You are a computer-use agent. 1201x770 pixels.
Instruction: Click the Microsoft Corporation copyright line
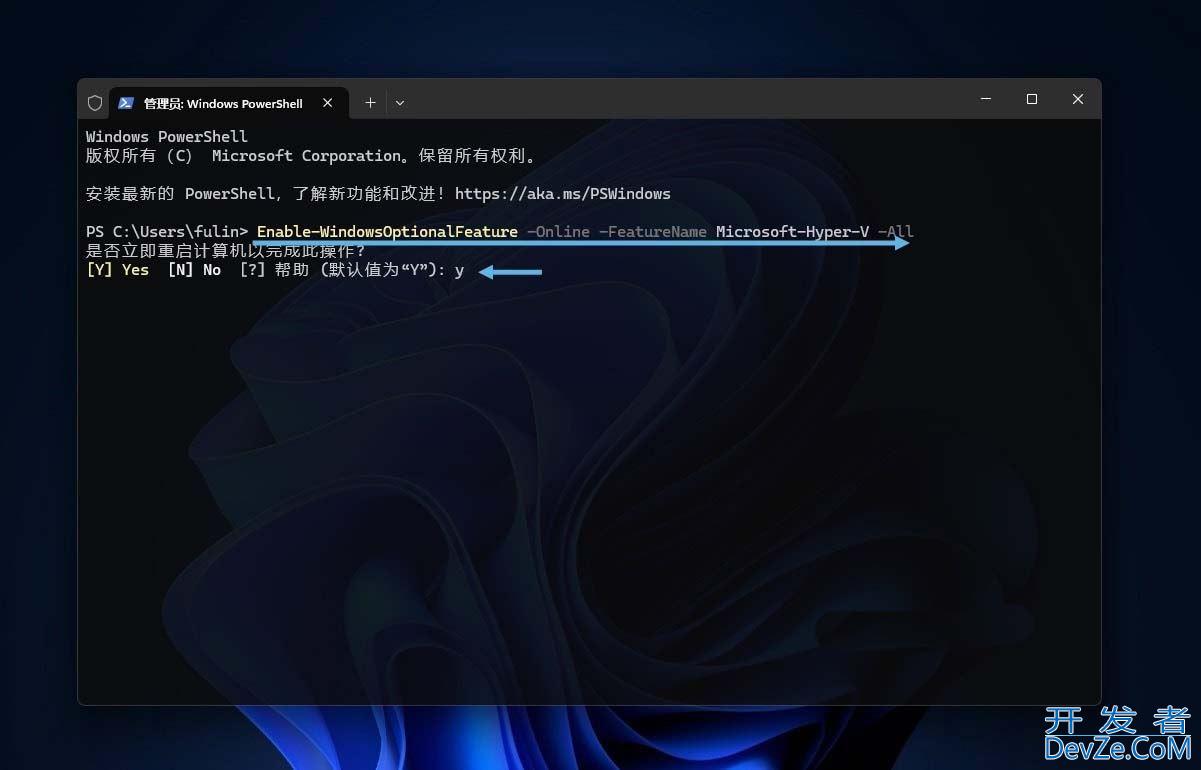point(312,156)
